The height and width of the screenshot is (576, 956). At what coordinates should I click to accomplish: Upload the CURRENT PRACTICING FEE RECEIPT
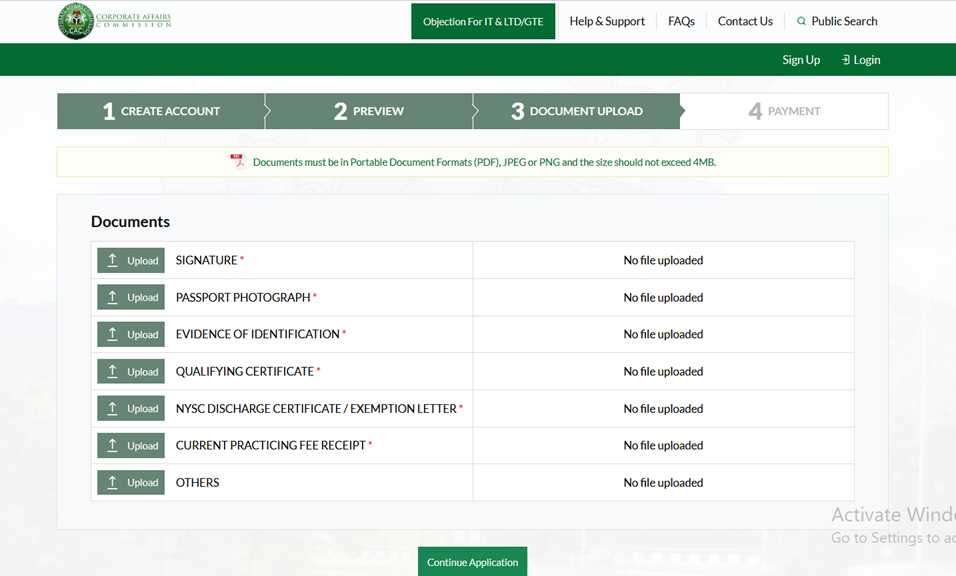(x=131, y=446)
